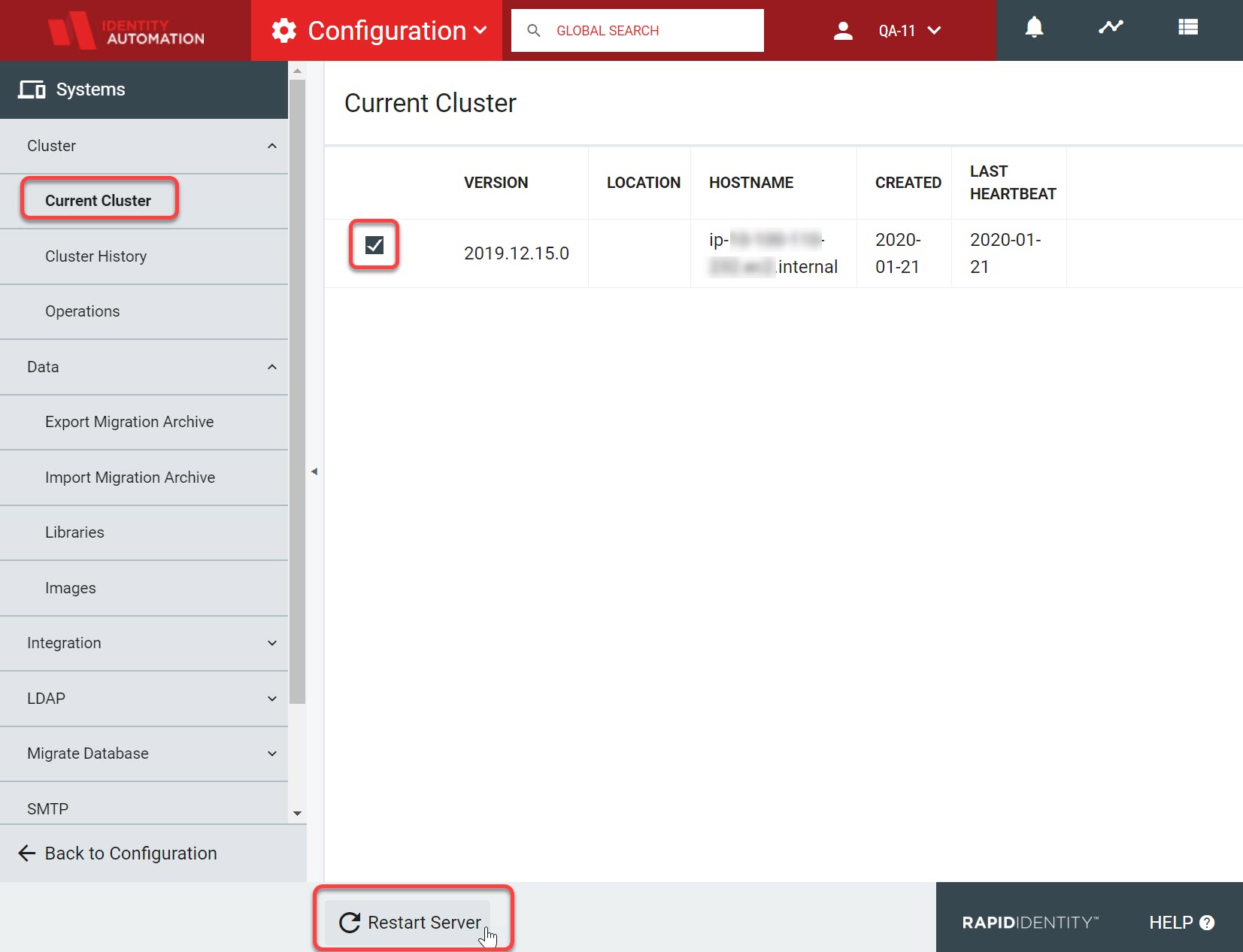
Task: Sort by LOCATION column header
Action: pyautogui.click(x=644, y=183)
